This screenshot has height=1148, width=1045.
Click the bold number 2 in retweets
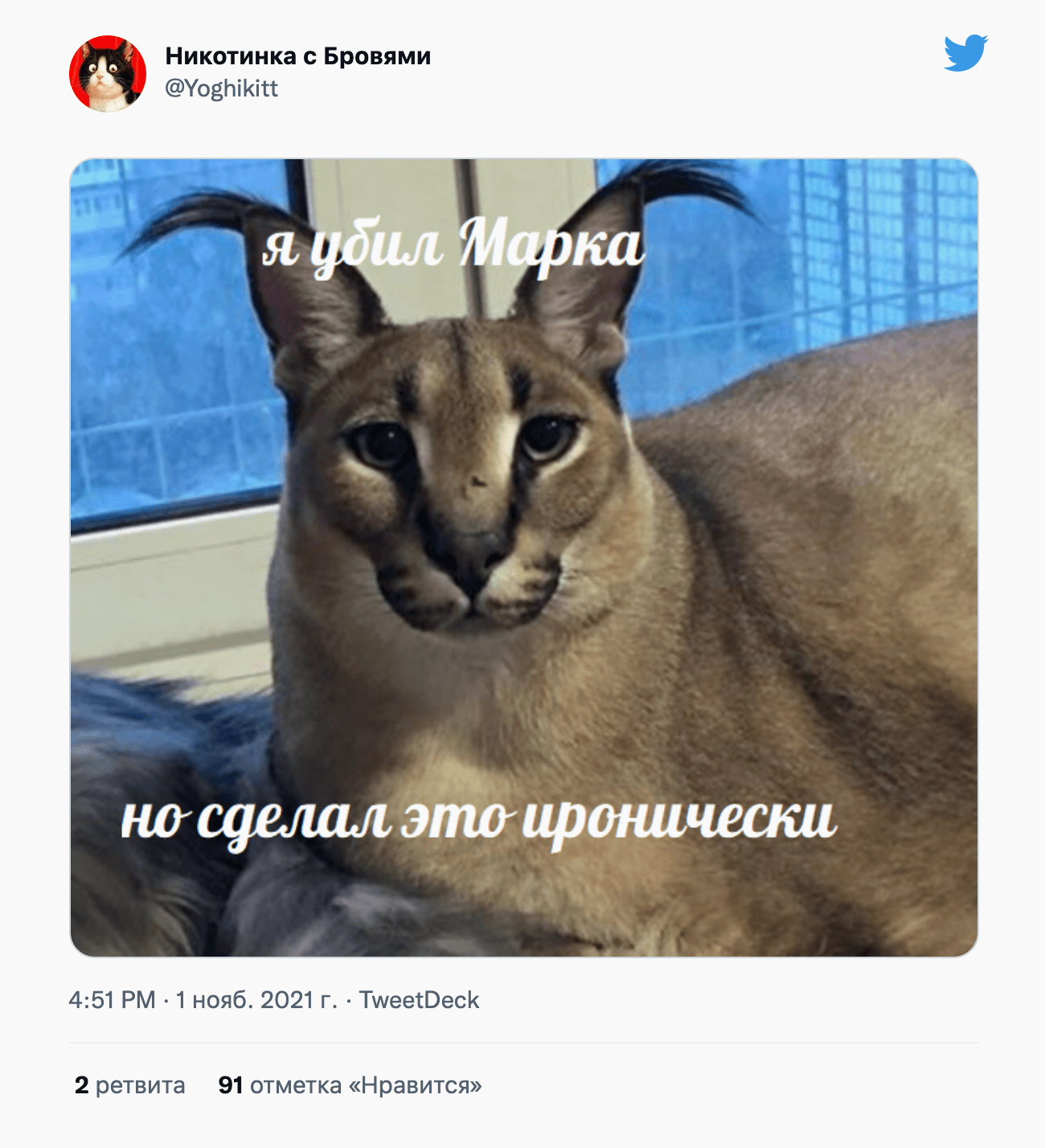pyautogui.click(x=81, y=1085)
